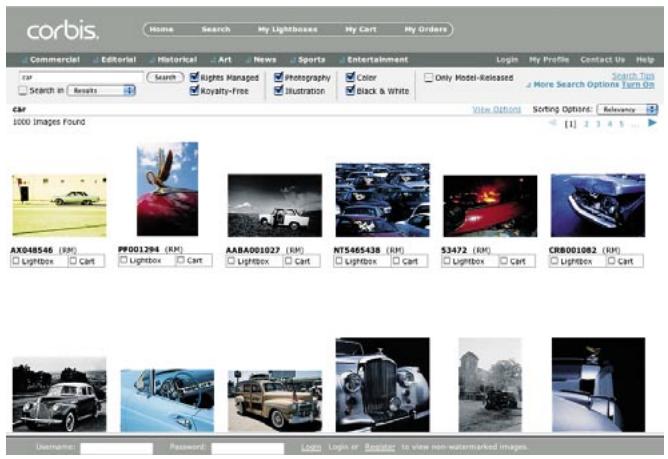Toggle the Black & White checkbox

pos(350,91)
